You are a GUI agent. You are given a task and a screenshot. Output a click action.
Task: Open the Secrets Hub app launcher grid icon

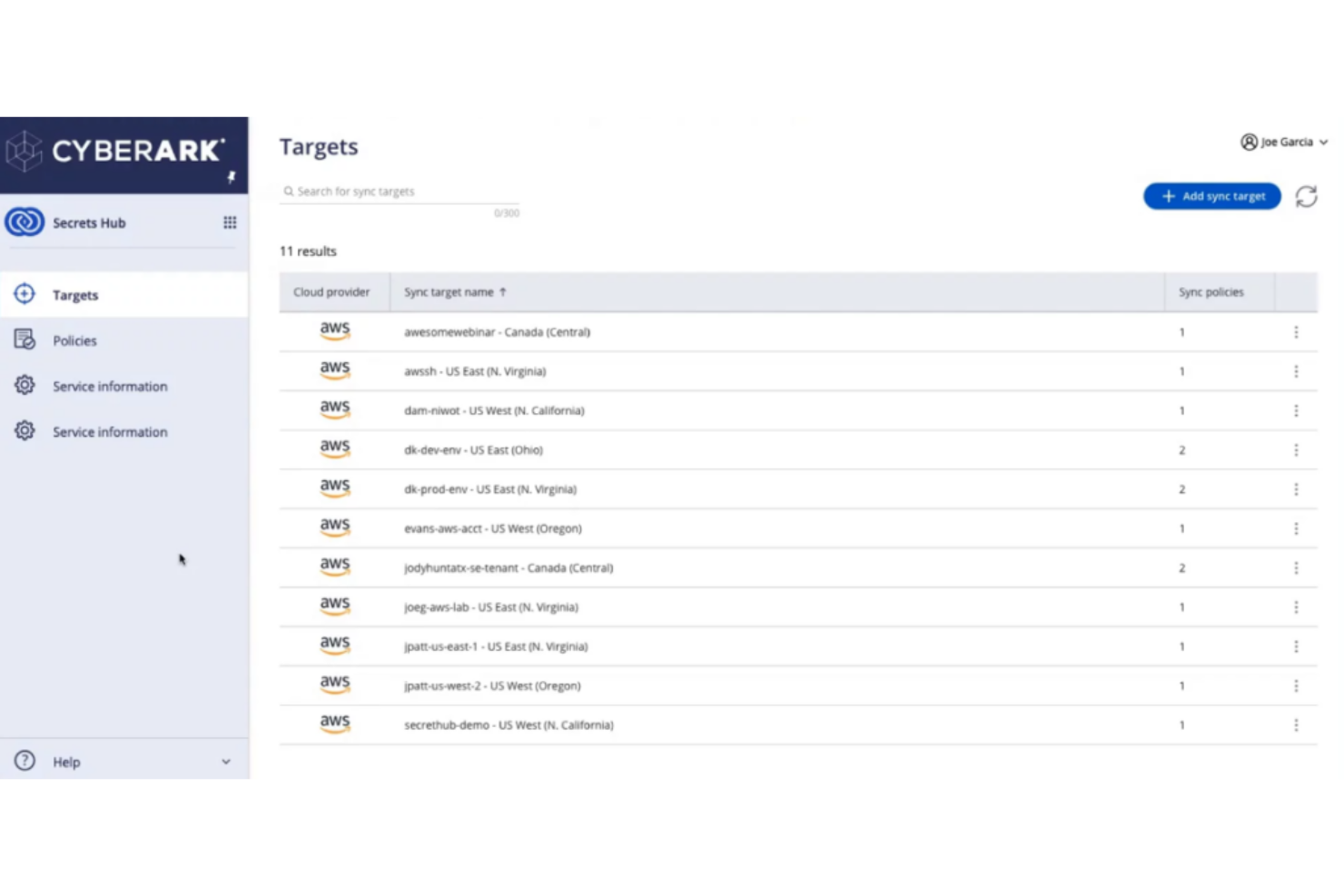click(230, 222)
